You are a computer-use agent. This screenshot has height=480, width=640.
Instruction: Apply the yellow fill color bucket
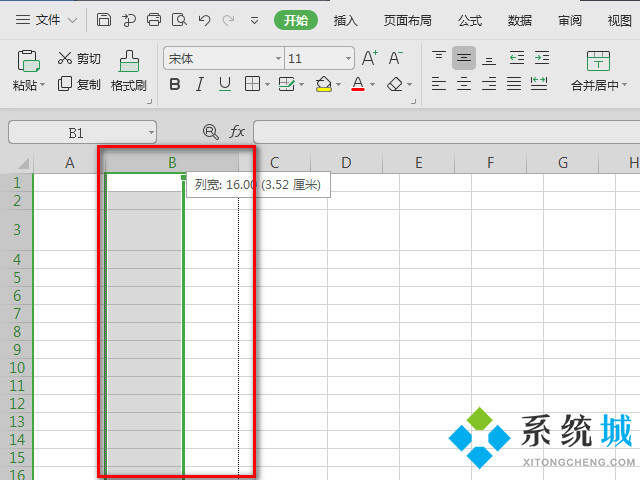pyautogui.click(x=323, y=84)
